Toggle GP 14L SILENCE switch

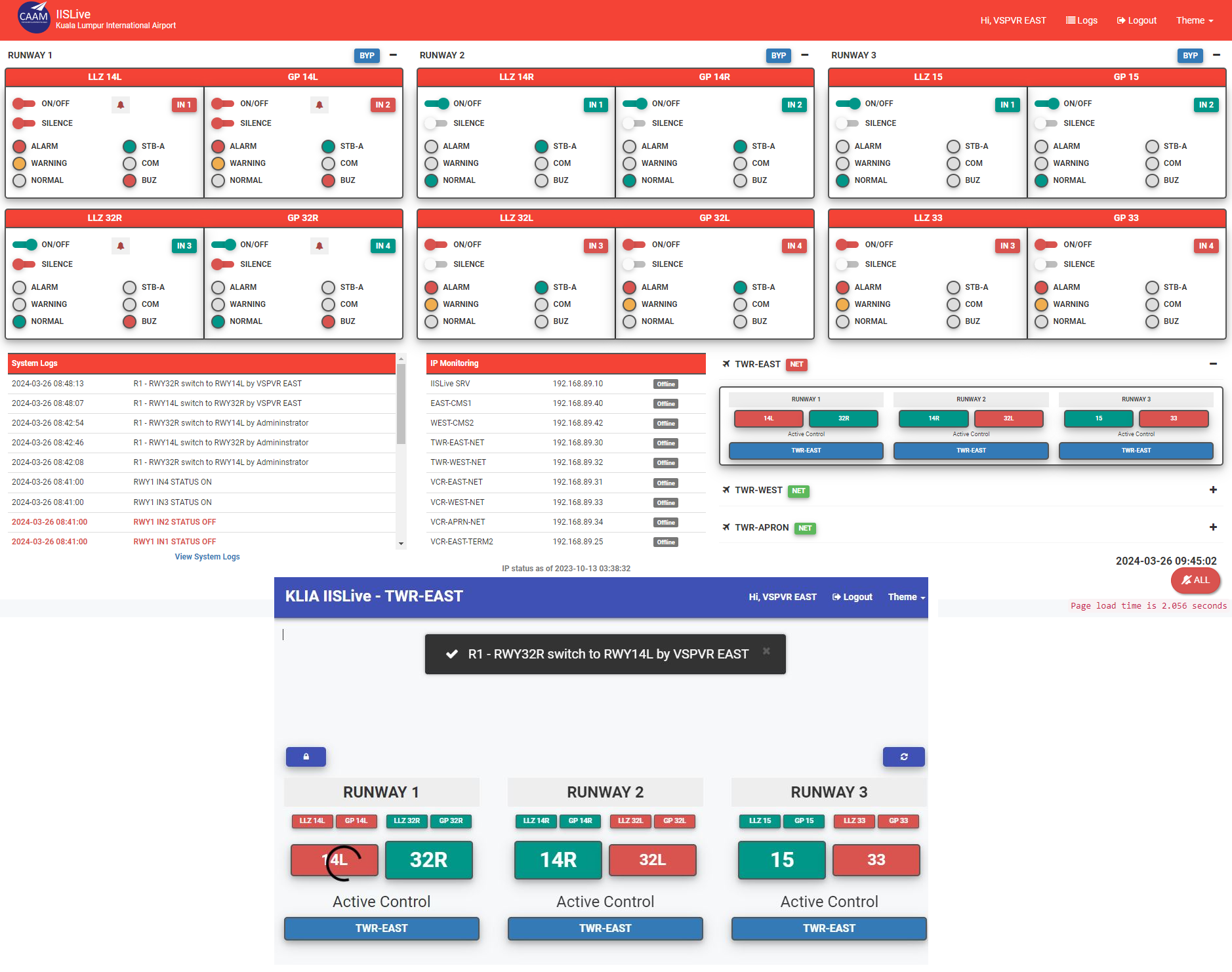tap(223, 123)
